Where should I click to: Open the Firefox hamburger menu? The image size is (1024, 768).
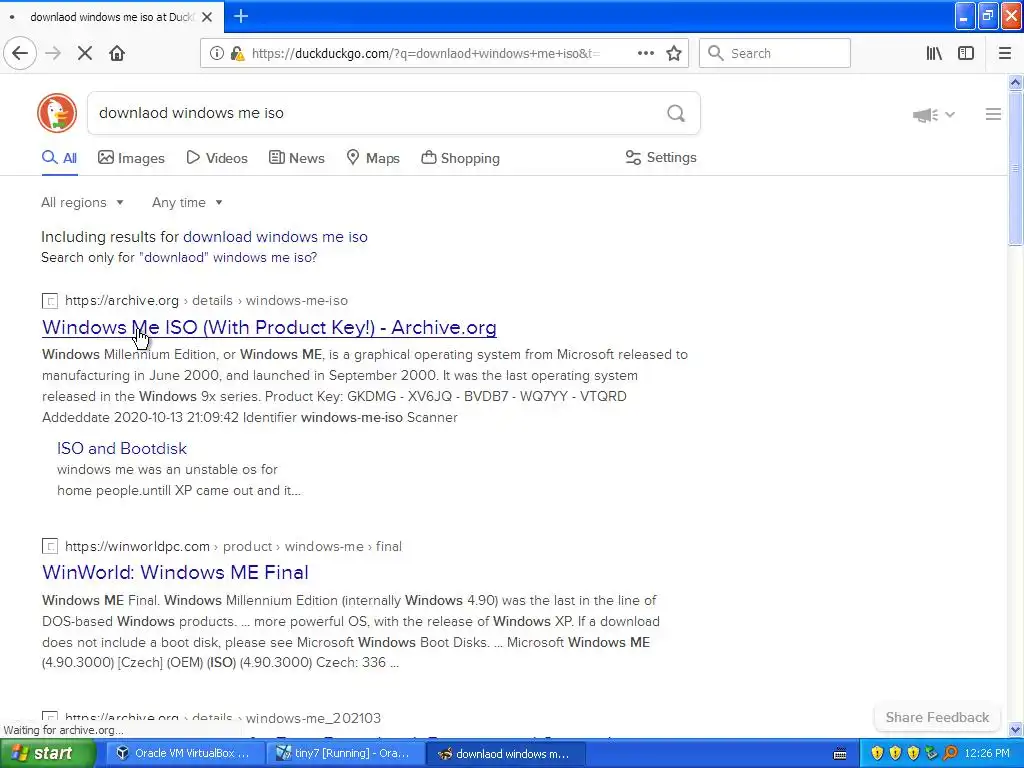(x=1005, y=53)
